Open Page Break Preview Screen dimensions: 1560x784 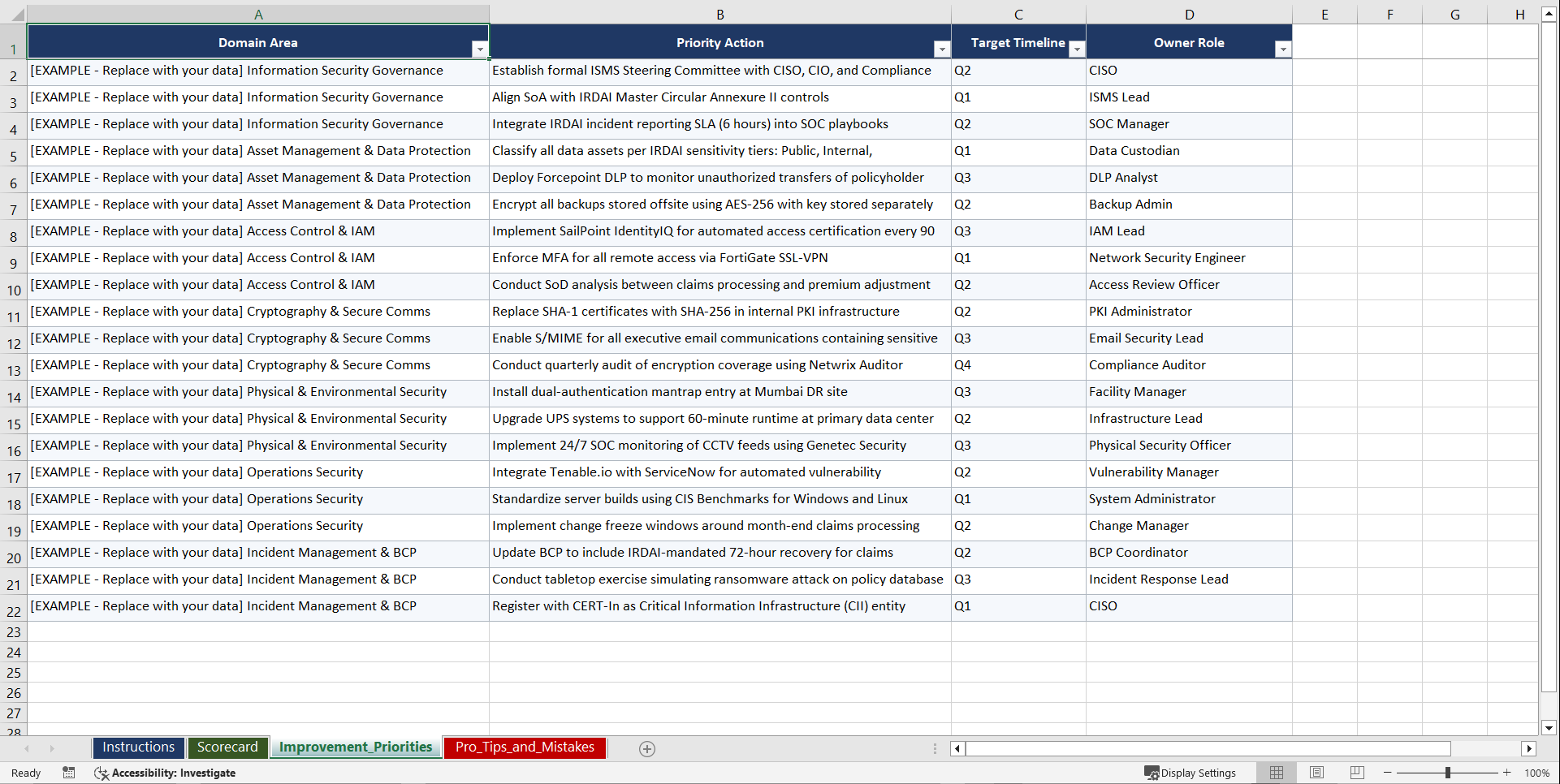(1357, 773)
